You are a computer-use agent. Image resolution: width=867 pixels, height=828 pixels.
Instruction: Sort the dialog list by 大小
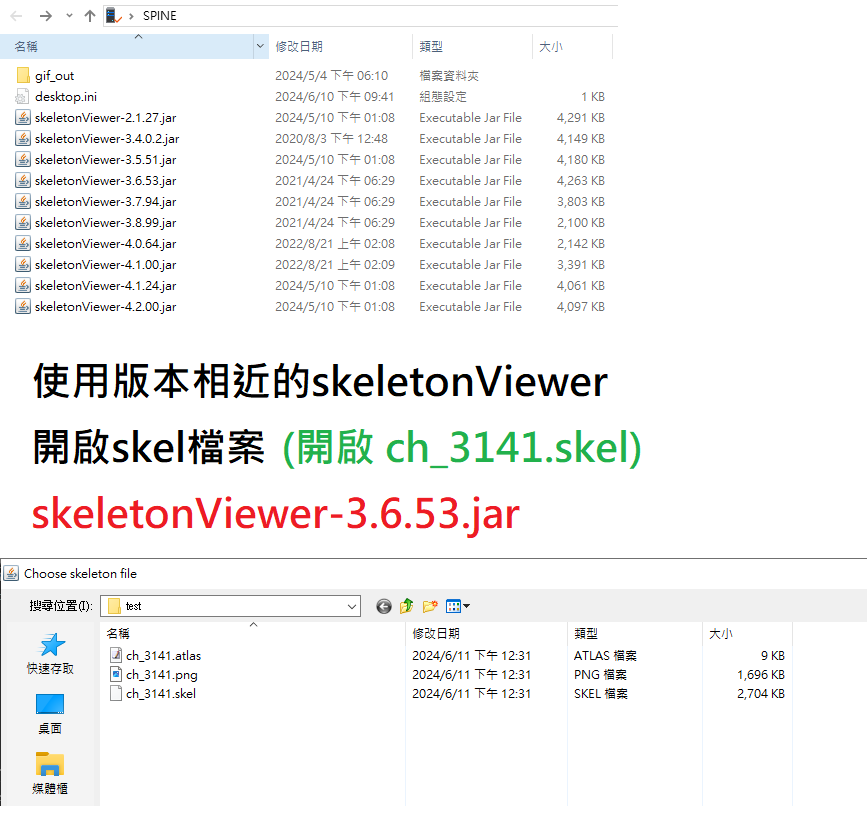click(747, 633)
